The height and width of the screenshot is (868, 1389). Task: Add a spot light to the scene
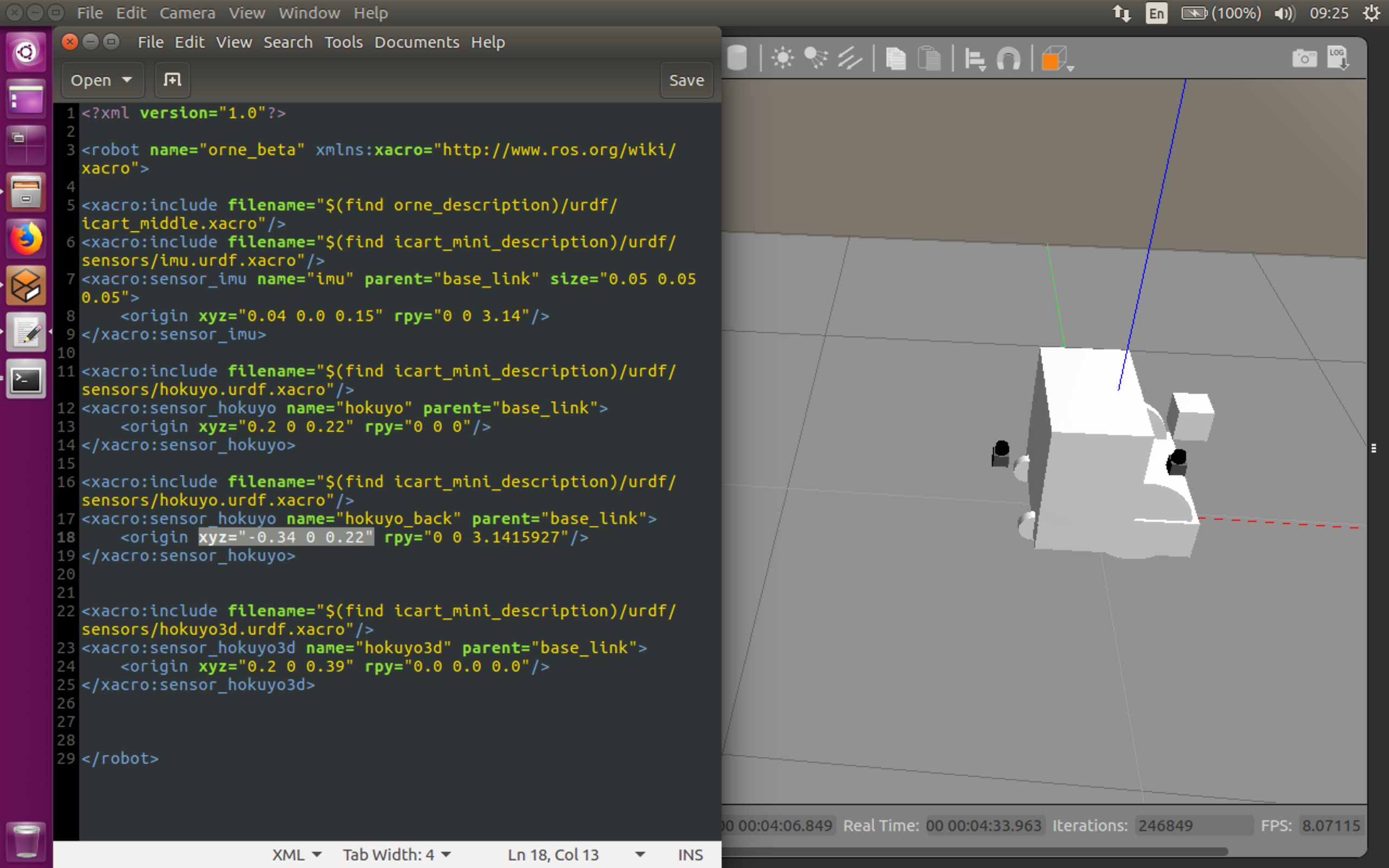click(x=815, y=58)
